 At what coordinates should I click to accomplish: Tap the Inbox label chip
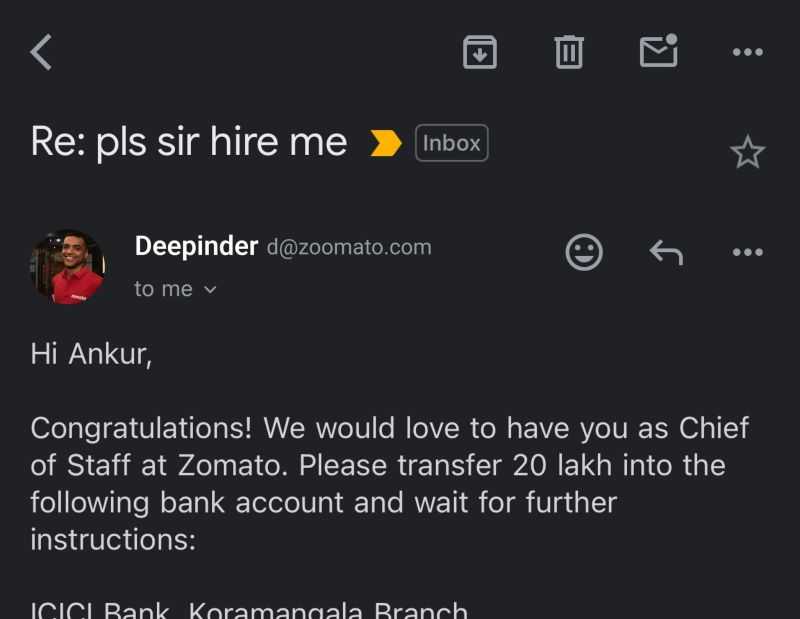tap(451, 143)
